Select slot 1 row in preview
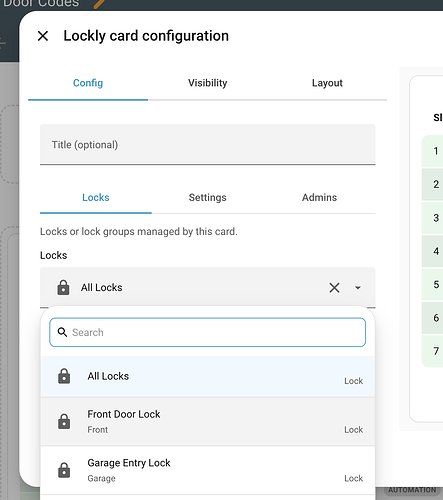 [433, 151]
